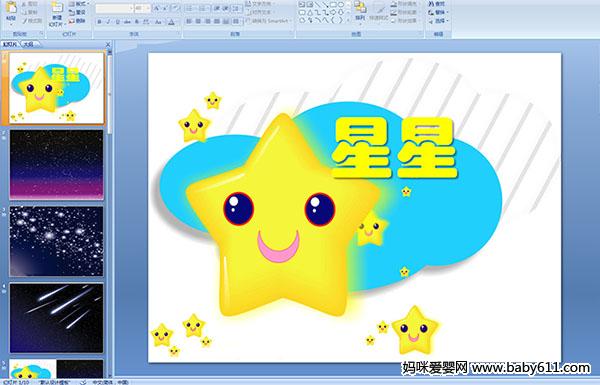Click the align text left icon
This screenshot has height=385, width=600.
click(189, 21)
